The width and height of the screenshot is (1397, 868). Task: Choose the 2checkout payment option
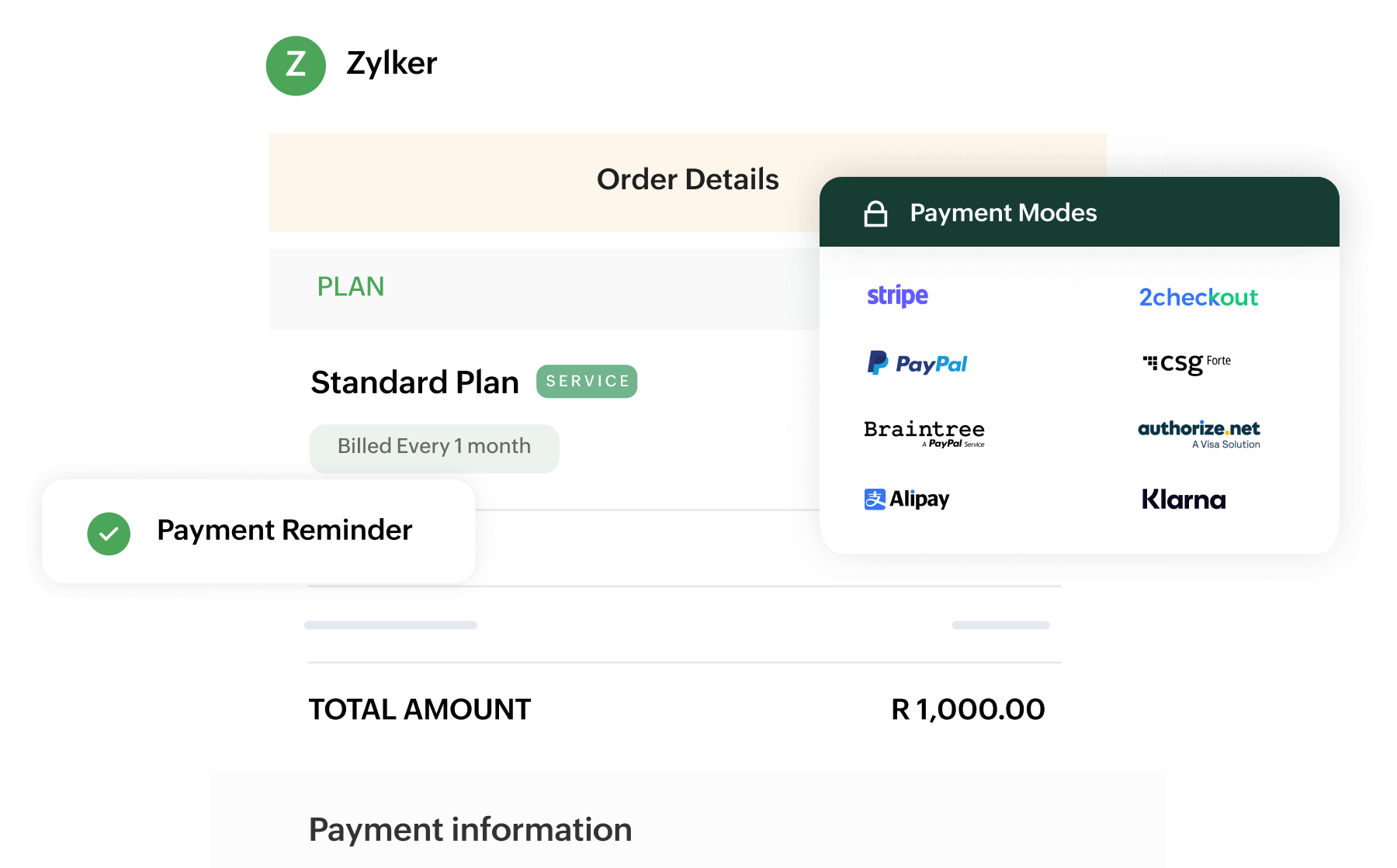pyautogui.click(x=1198, y=297)
